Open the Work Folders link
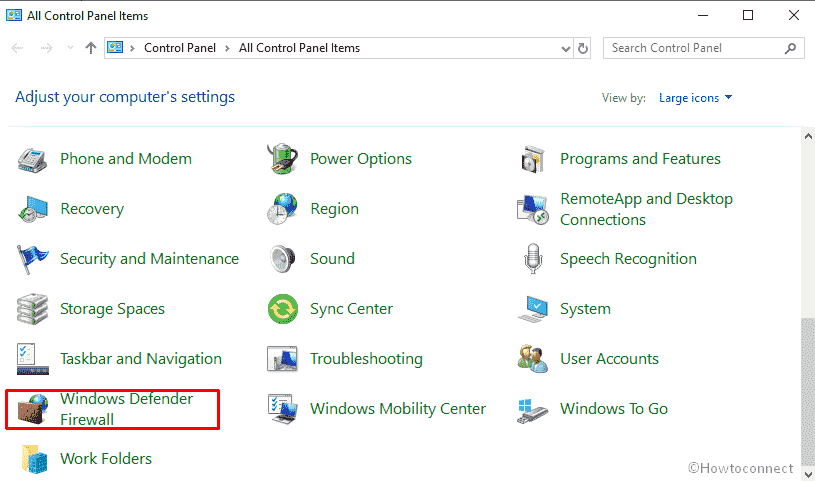This screenshot has height=481, width=815. 106,459
